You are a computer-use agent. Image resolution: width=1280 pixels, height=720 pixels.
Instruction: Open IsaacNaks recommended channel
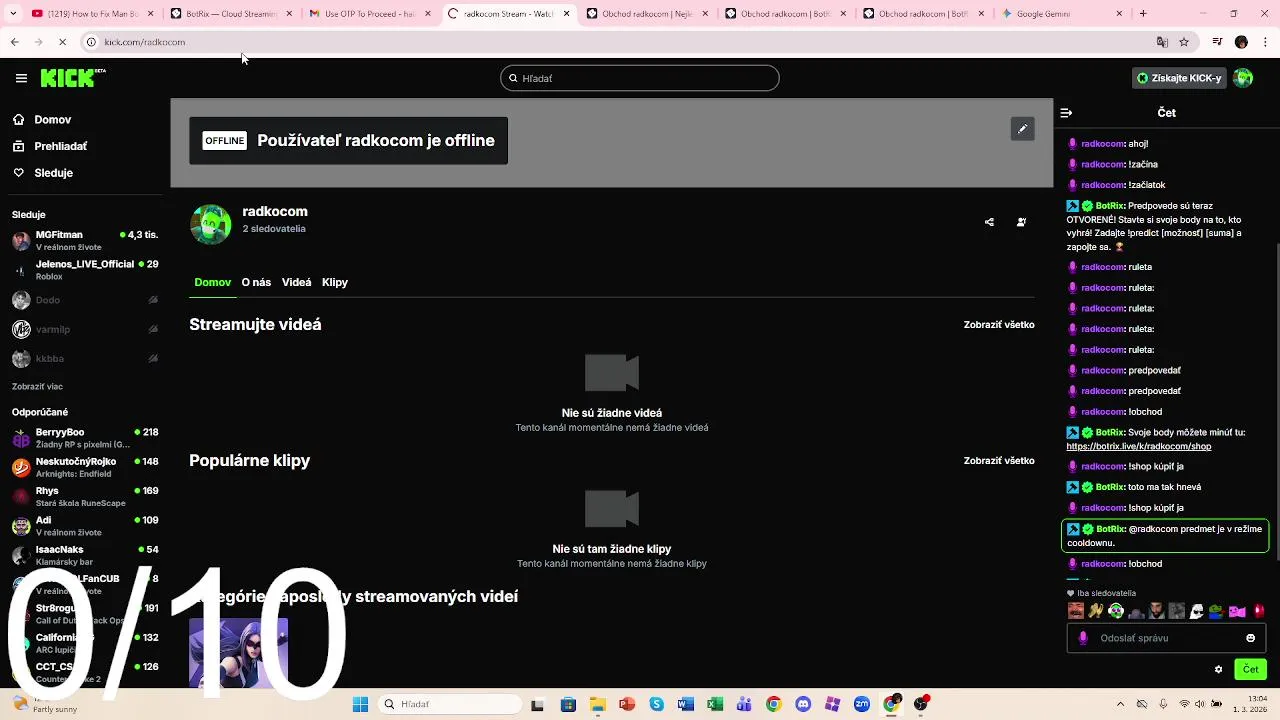85,556
